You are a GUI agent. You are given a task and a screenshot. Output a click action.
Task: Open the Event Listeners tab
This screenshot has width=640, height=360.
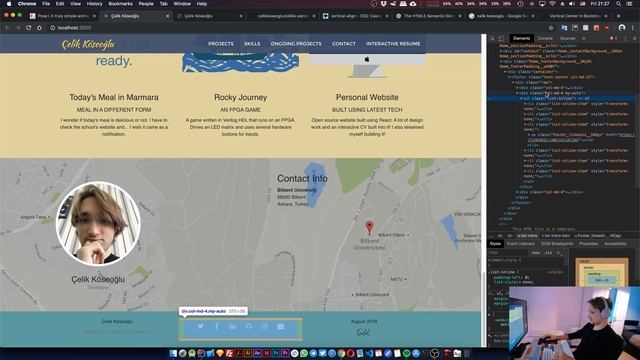tap(521, 244)
